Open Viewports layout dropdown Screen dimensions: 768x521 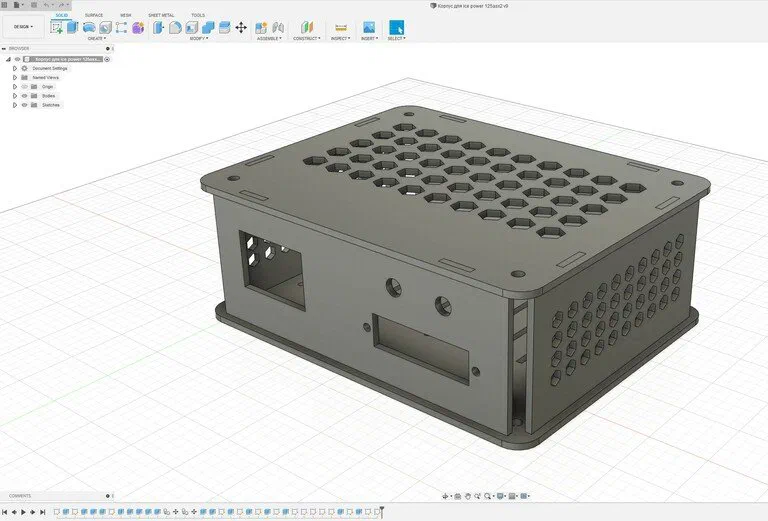click(x=525, y=496)
